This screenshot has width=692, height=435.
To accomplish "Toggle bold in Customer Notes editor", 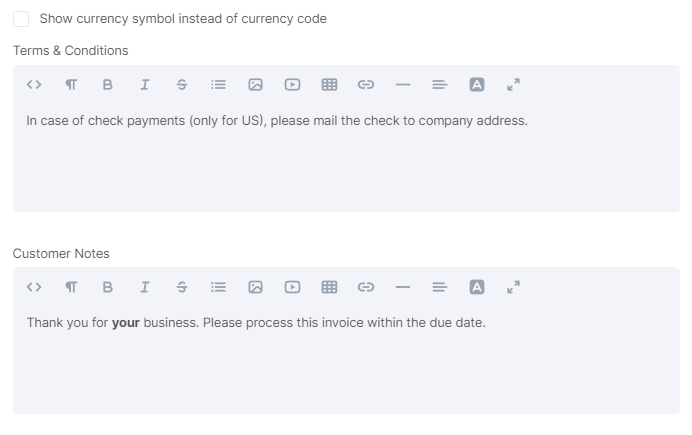I will pyautogui.click(x=108, y=287).
